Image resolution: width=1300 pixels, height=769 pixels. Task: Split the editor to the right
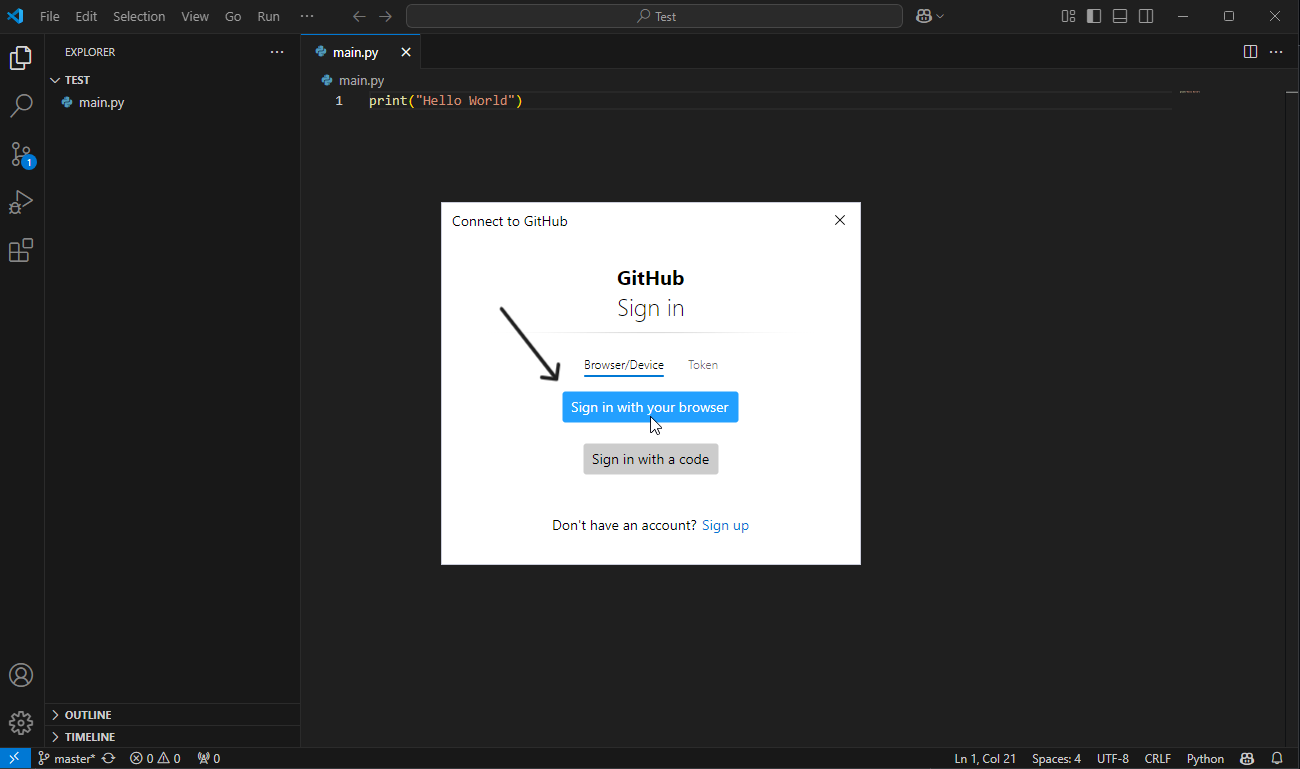(1250, 52)
